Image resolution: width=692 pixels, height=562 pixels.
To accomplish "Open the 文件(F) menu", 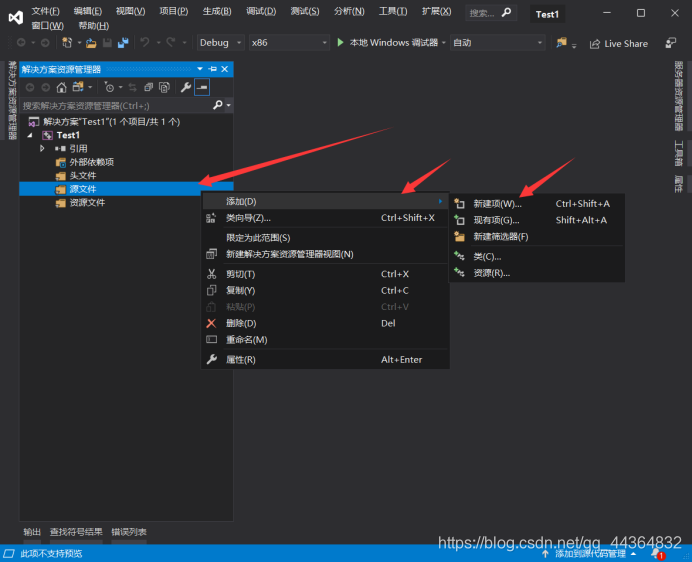I will click(45, 11).
